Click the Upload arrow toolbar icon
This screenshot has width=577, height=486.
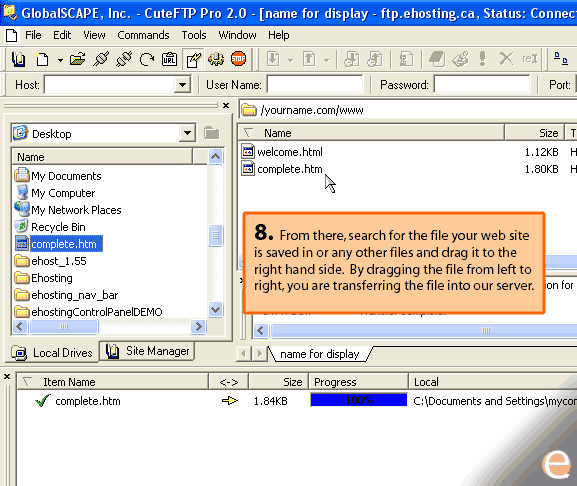(x=309, y=59)
